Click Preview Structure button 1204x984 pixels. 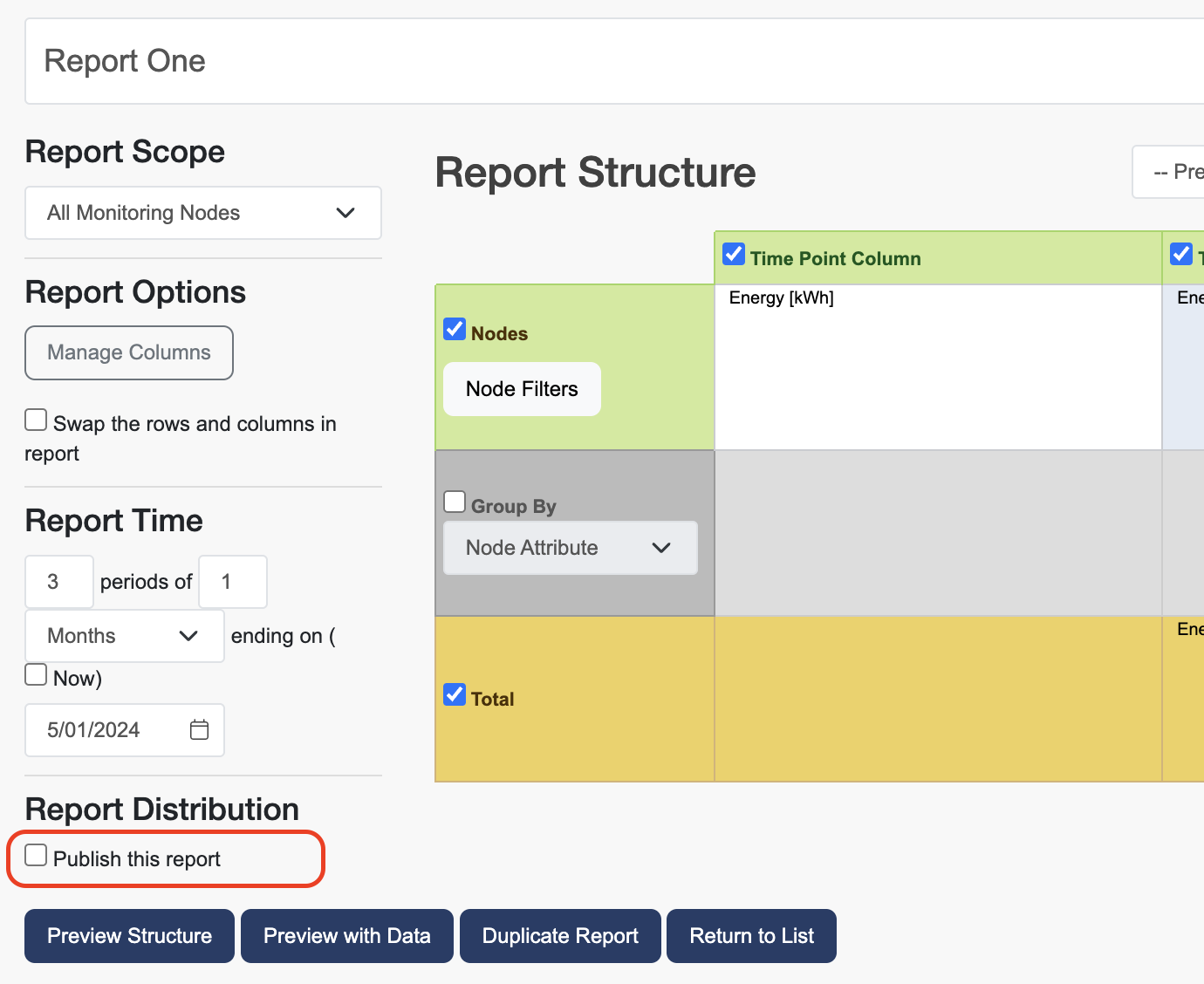click(x=129, y=936)
